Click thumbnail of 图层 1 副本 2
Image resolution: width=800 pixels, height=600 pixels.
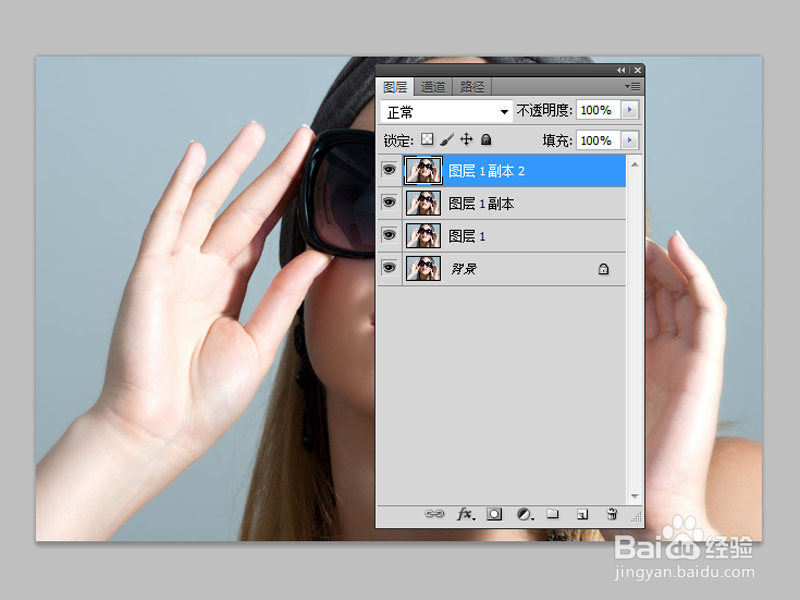423,170
